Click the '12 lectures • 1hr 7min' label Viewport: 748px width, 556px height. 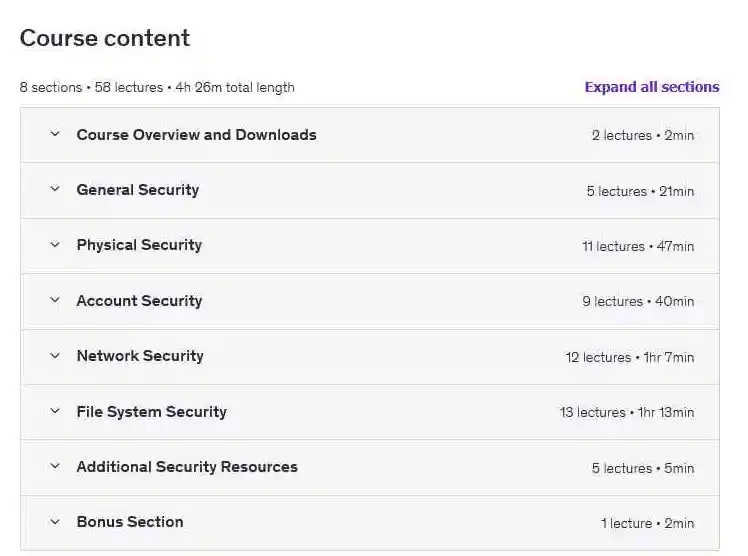[x=629, y=357]
